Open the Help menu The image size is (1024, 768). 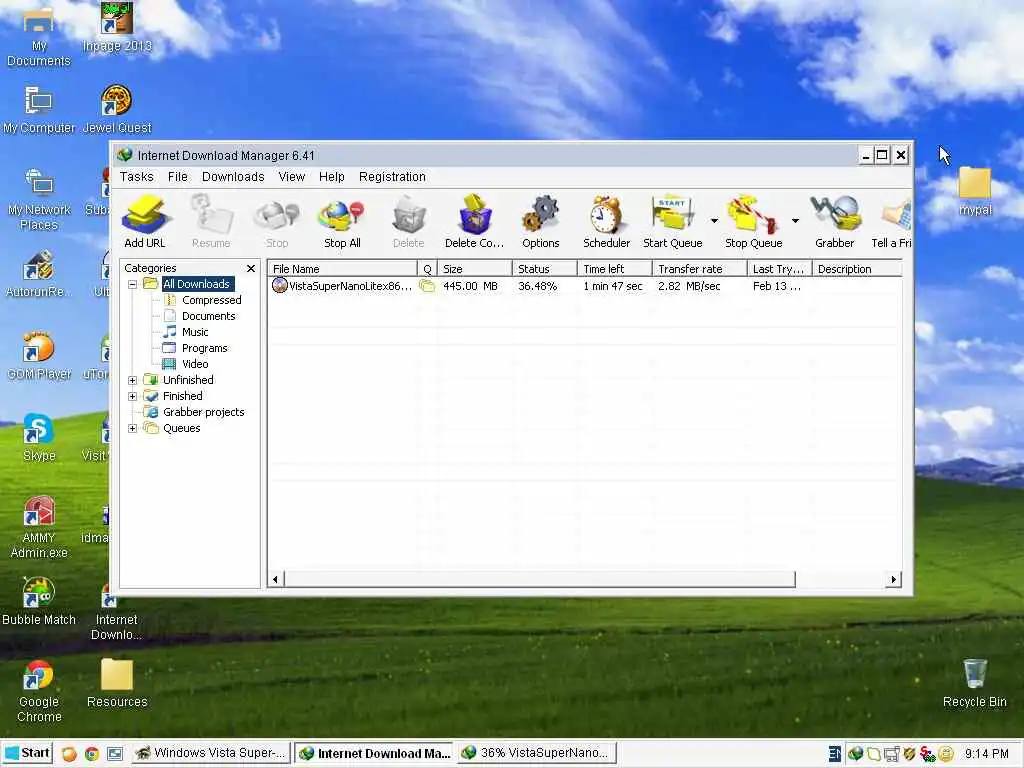332,177
